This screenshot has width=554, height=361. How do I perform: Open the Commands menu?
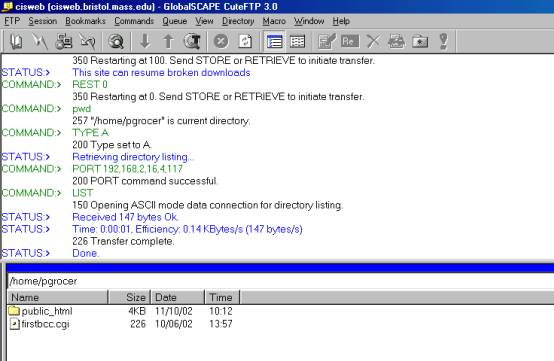click(134, 21)
